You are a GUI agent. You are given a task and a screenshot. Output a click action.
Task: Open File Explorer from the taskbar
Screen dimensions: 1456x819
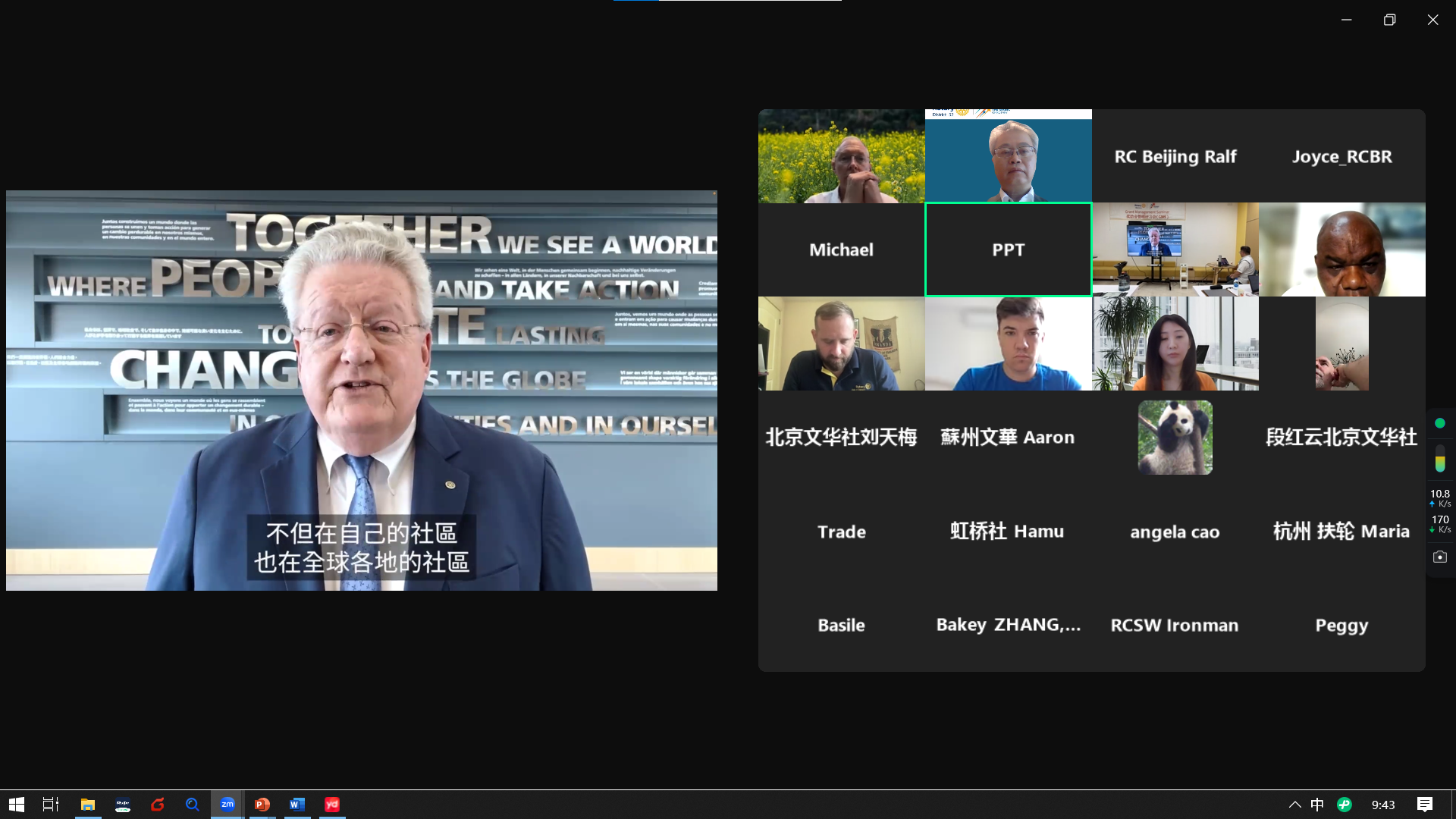(x=88, y=805)
